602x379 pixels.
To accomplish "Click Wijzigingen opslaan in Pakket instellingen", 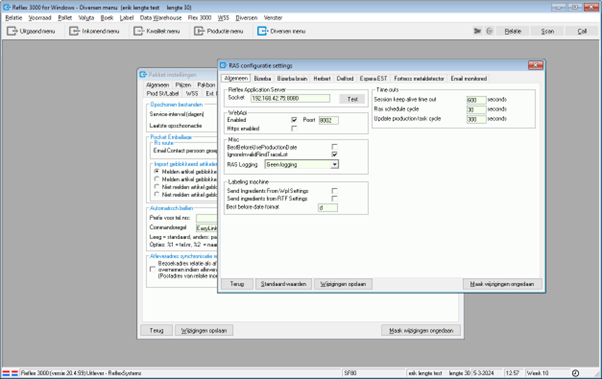I will coord(204,330).
